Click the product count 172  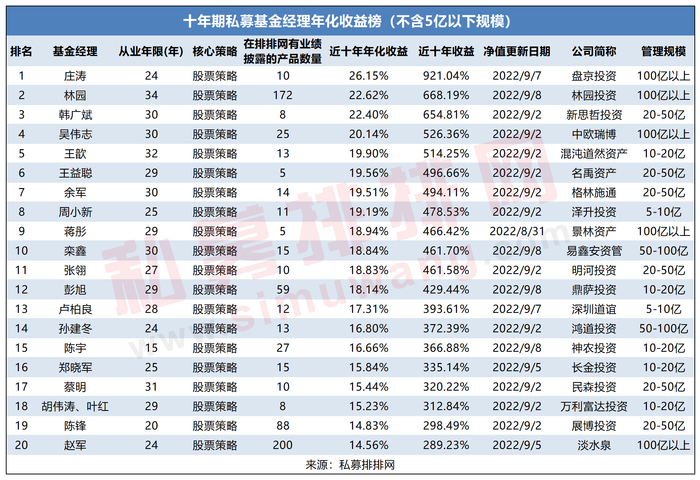(283, 96)
